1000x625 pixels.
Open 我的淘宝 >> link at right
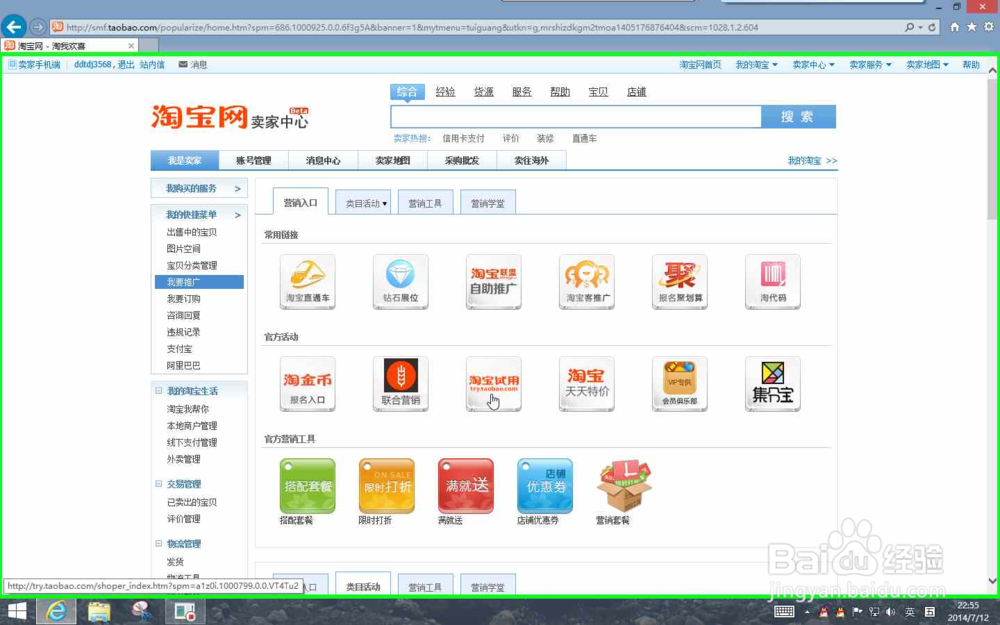(x=812, y=161)
